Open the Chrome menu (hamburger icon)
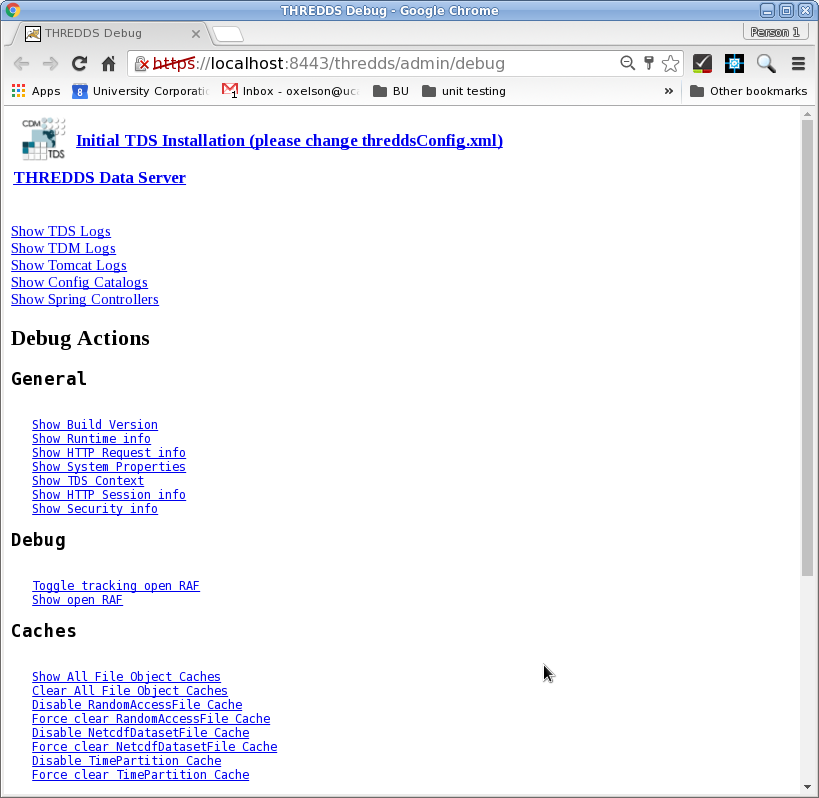Image resolution: width=819 pixels, height=798 pixels. 797,62
